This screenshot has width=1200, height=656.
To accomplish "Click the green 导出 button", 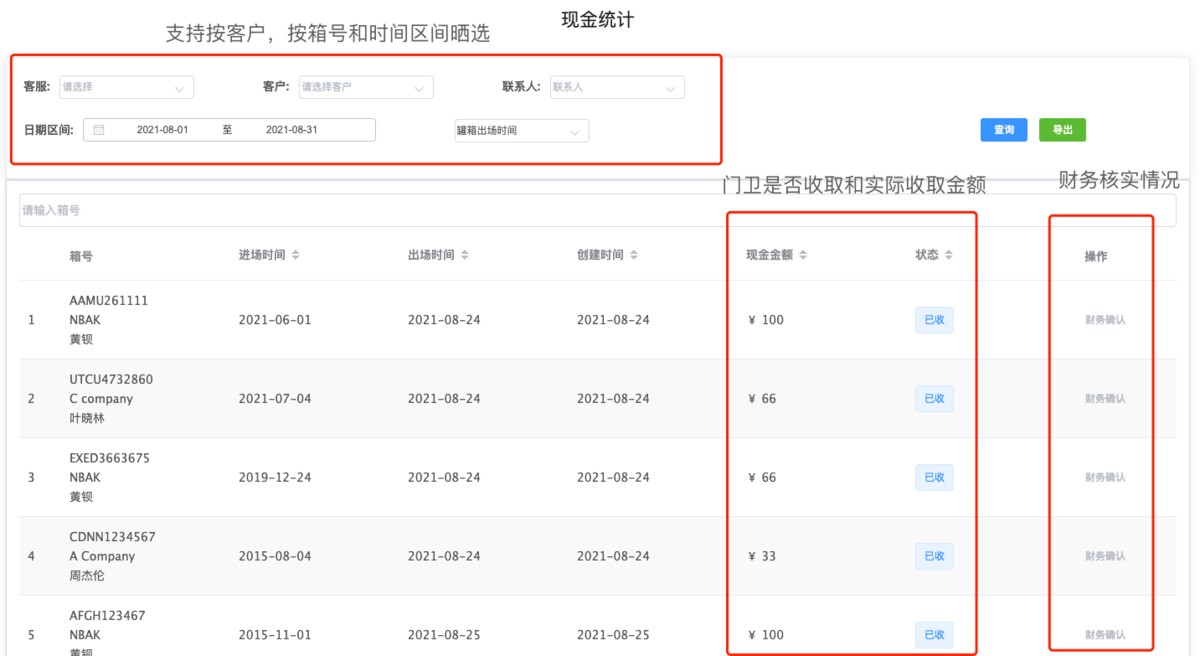I will 1062,130.
